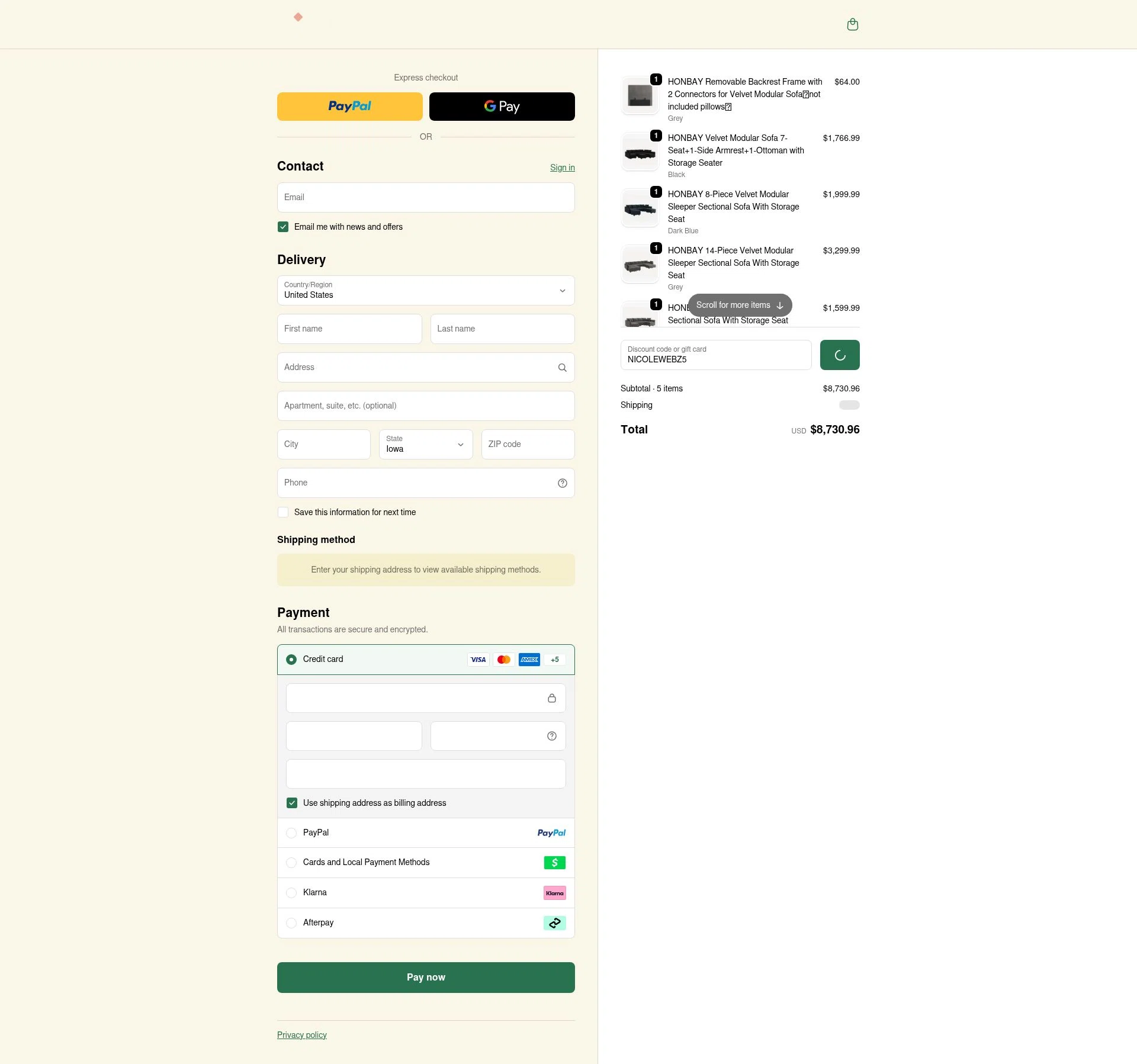The image size is (1137, 1064).
Task: Click the +5 card brands badge
Action: click(x=554, y=659)
